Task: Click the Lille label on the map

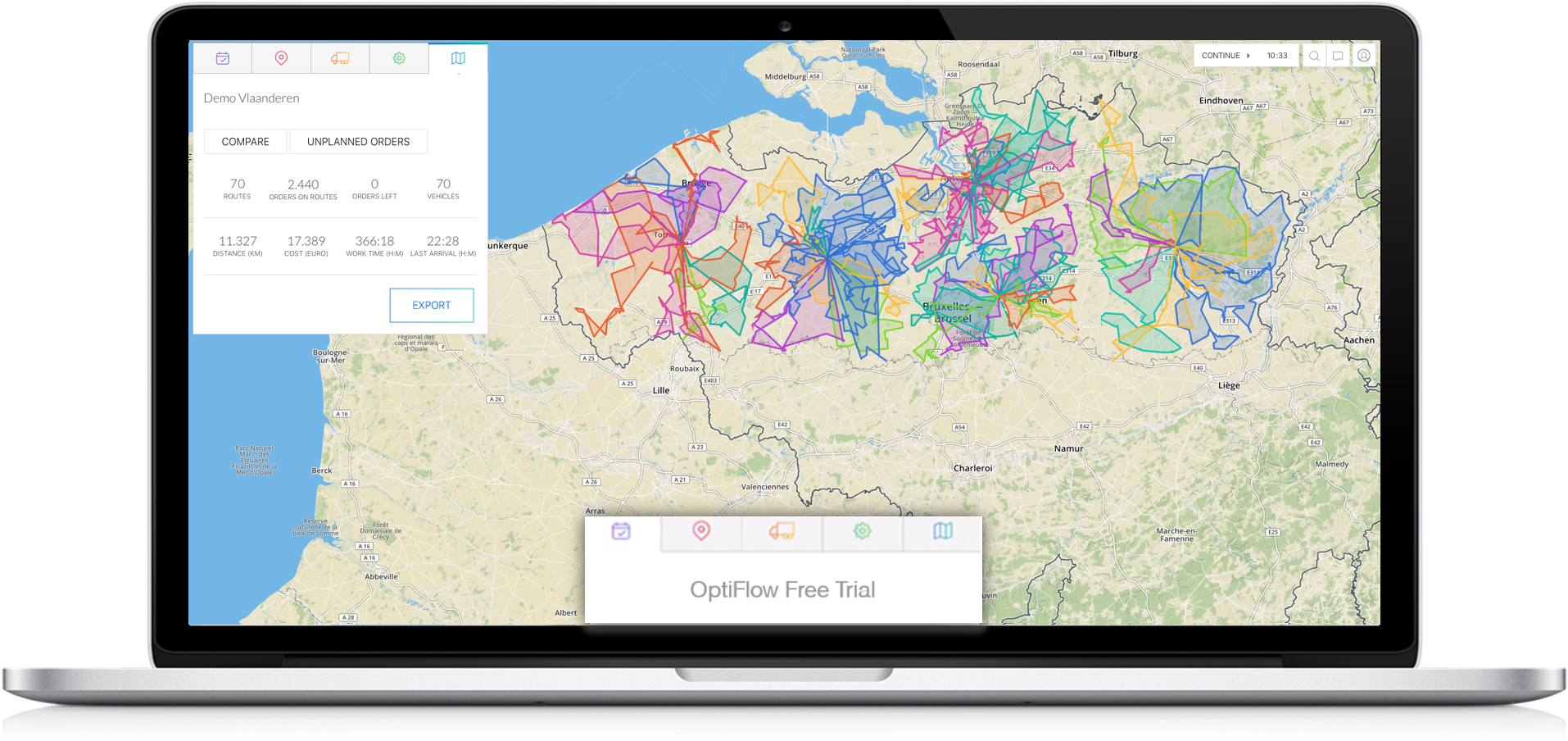Action: (661, 391)
